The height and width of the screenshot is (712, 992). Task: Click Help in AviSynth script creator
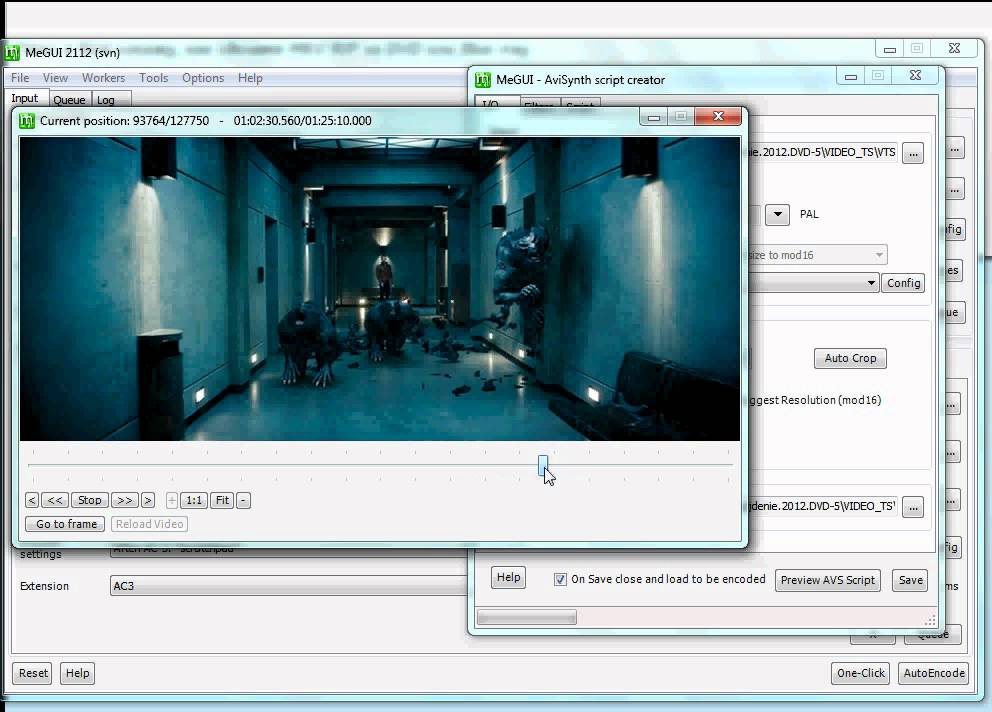coord(508,577)
